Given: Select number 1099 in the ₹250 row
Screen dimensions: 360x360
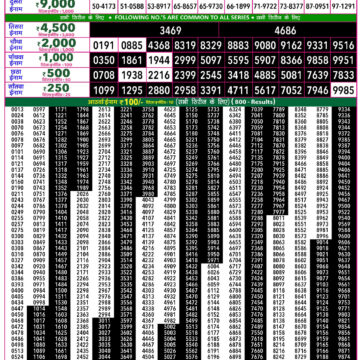Looking at the screenshot, I should [103, 90].
